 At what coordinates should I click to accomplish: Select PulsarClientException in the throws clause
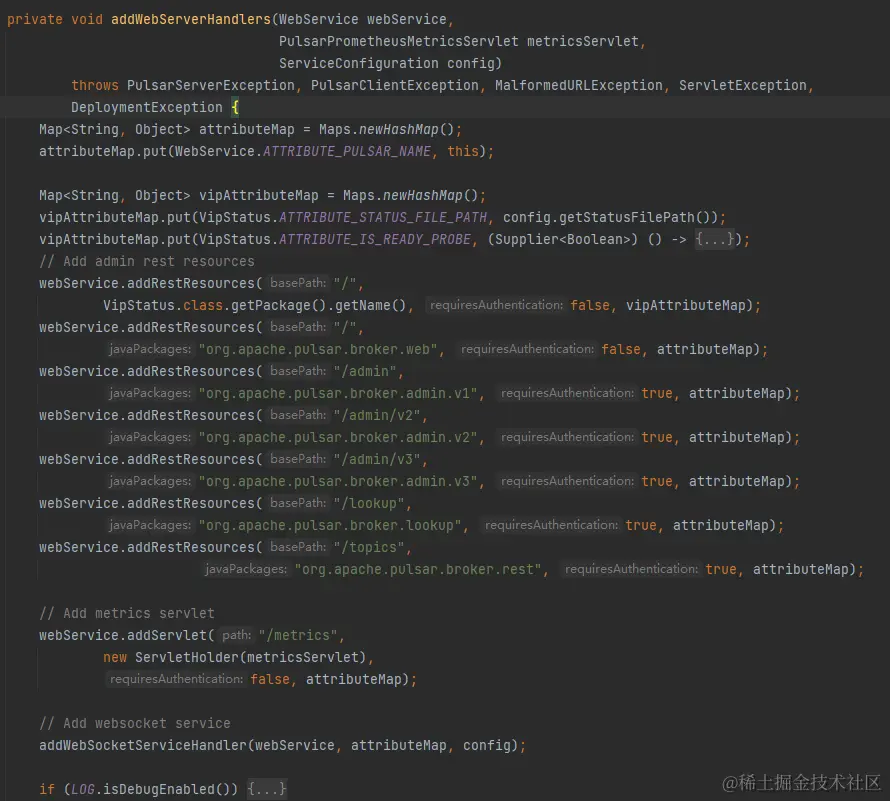click(394, 85)
